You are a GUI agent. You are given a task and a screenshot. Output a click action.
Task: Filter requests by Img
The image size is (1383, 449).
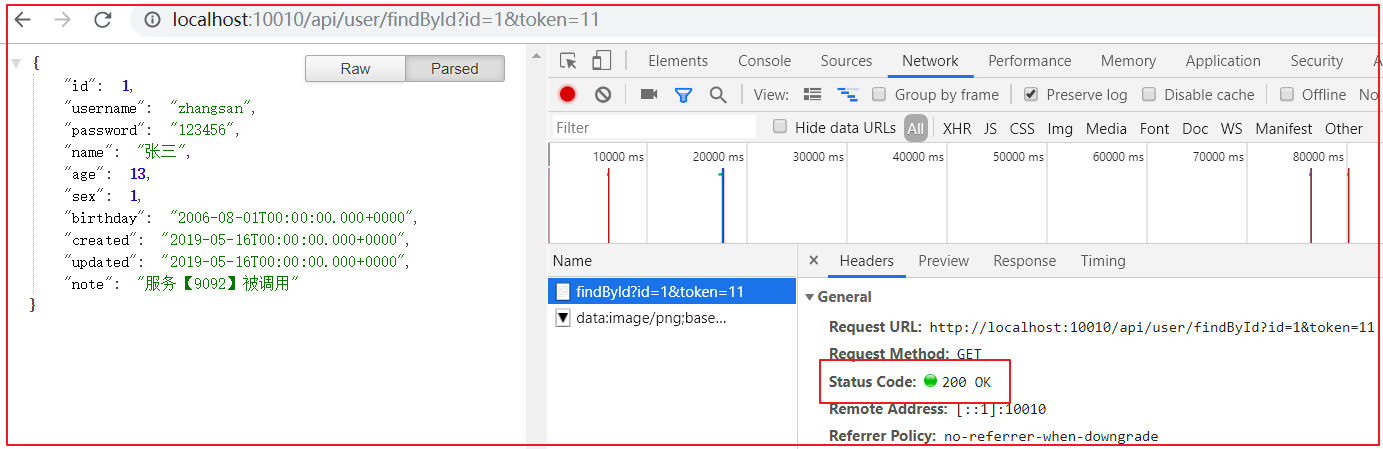coord(1060,128)
